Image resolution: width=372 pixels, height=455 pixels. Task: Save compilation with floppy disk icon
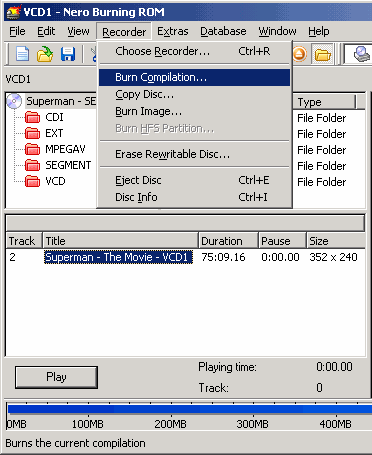coord(68,54)
